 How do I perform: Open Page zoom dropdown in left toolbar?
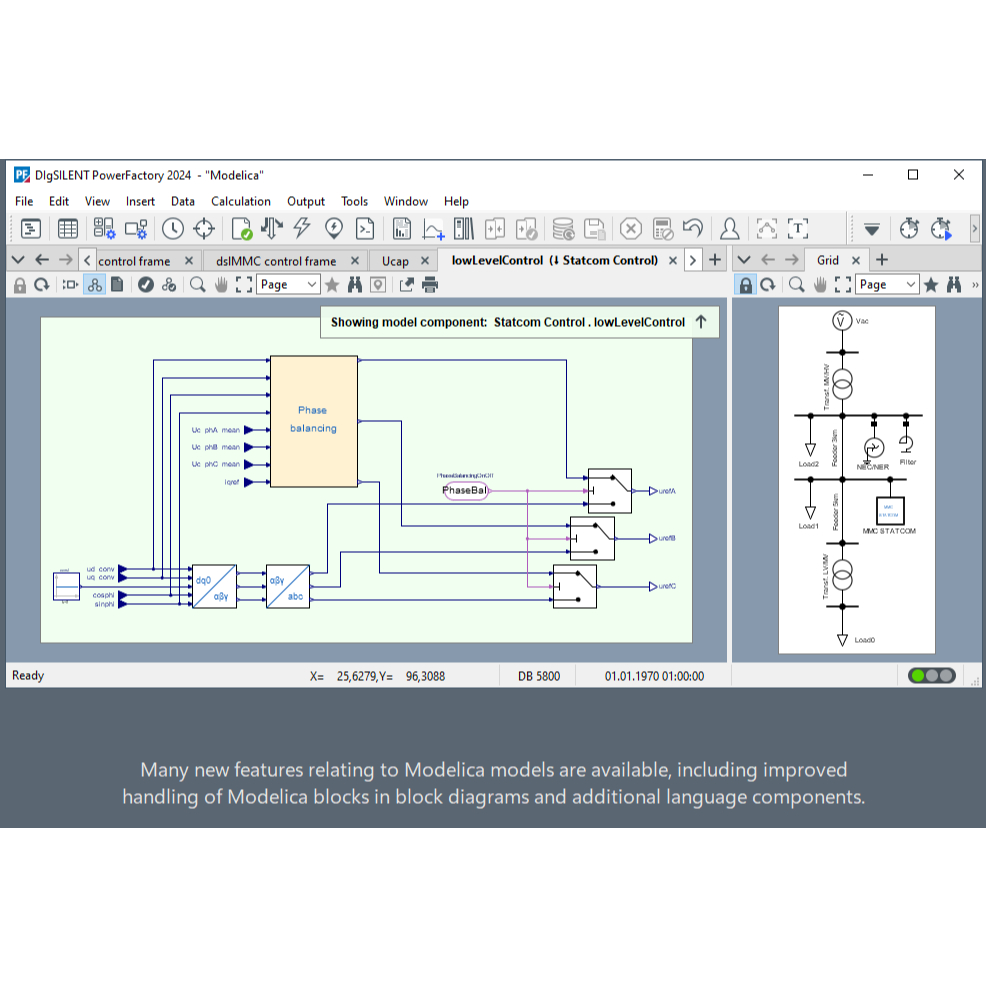[288, 285]
